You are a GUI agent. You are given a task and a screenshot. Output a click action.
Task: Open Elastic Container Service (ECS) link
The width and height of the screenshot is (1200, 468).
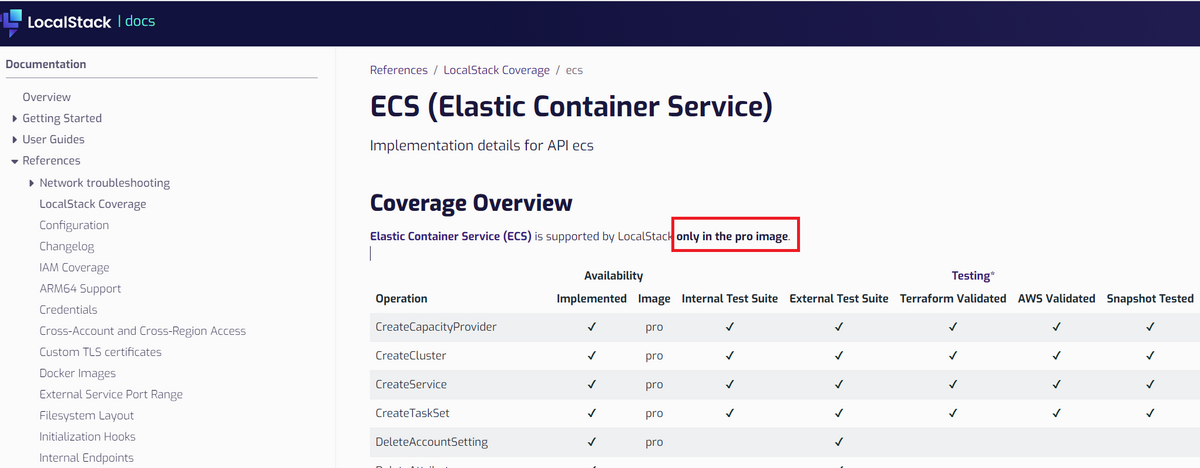pos(450,236)
